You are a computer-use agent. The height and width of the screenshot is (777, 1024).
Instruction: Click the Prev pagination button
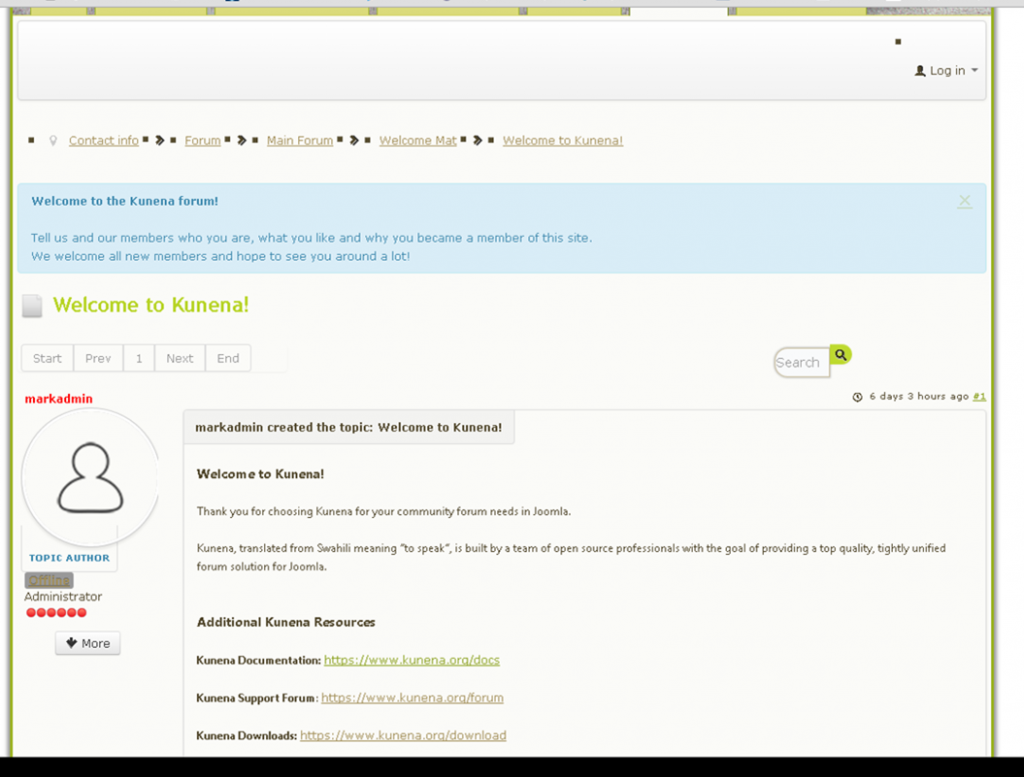(98, 358)
